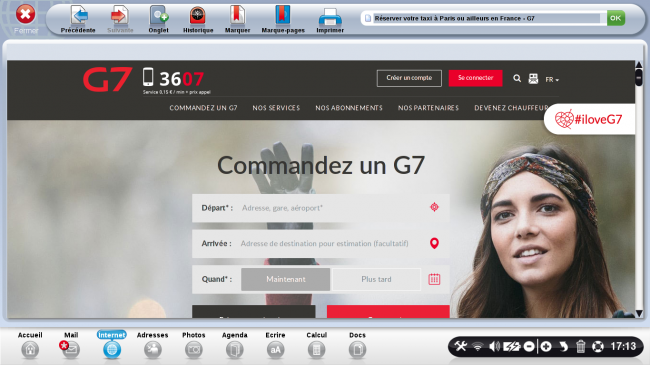Click Créer un compte button
Viewport: 650px width, 365px height.
pyautogui.click(x=409, y=78)
